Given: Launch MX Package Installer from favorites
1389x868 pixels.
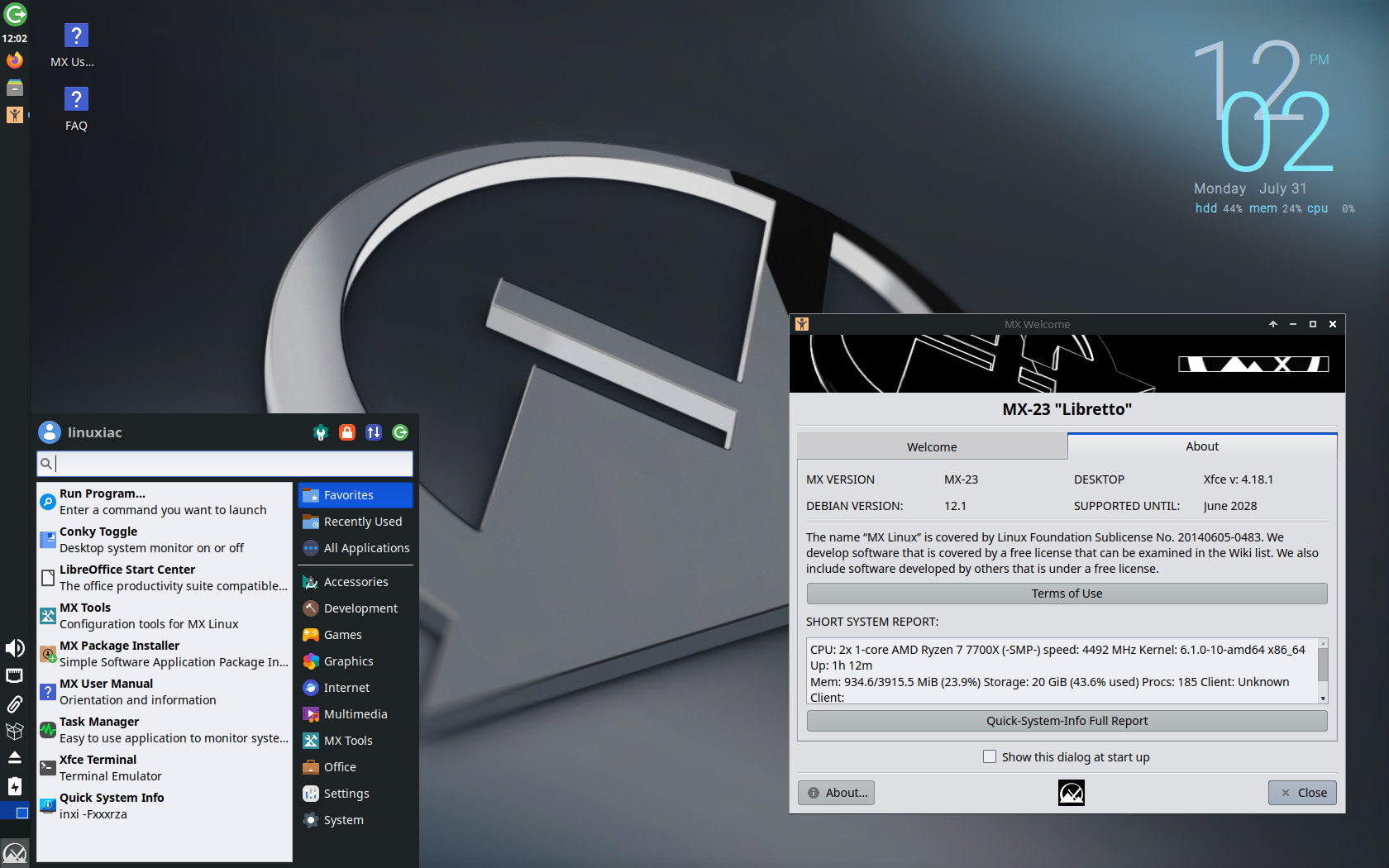Looking at the screenshot, I should point(165,654).
